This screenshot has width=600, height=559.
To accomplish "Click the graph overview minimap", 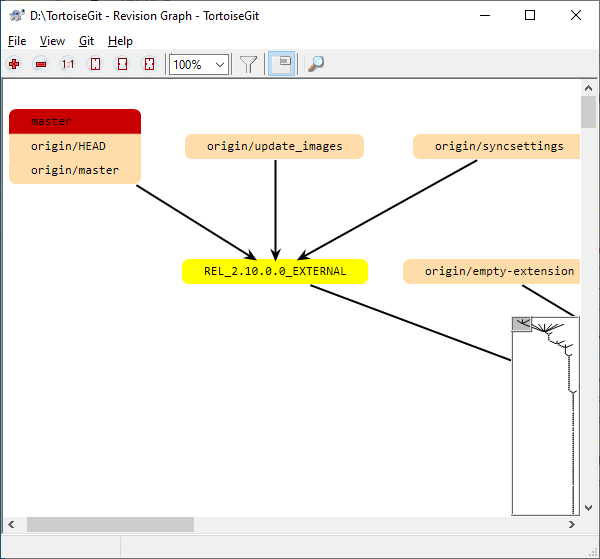I will coord(545,420).
